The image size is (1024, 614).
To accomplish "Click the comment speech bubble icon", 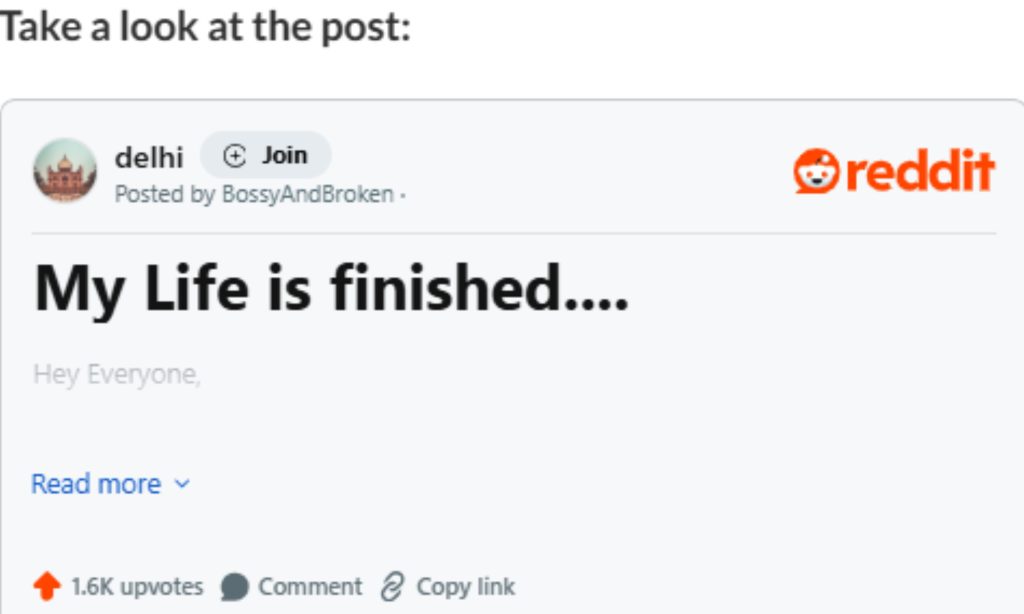I will 234,587.
